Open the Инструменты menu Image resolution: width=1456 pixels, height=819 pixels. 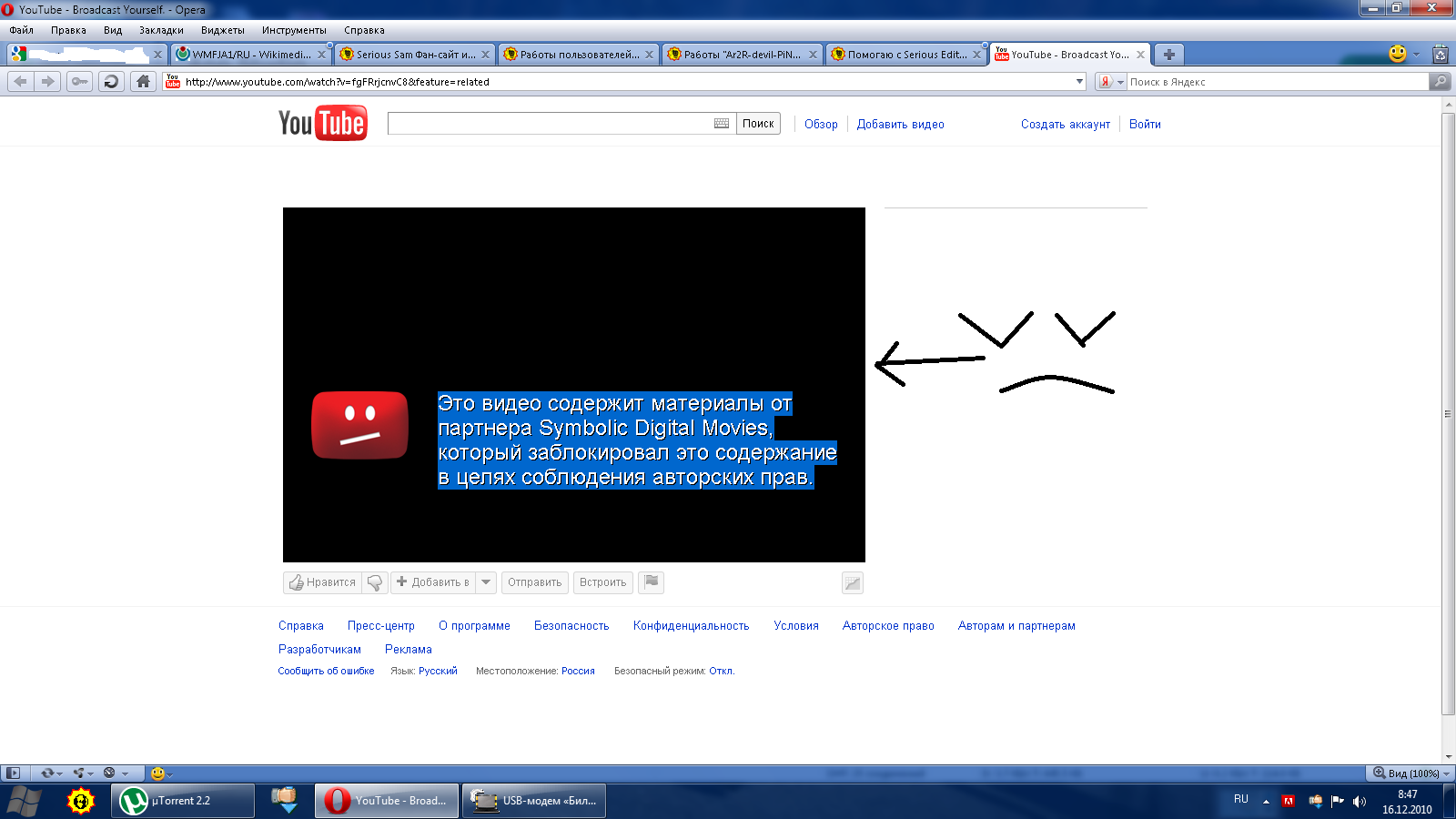[294, 30]
